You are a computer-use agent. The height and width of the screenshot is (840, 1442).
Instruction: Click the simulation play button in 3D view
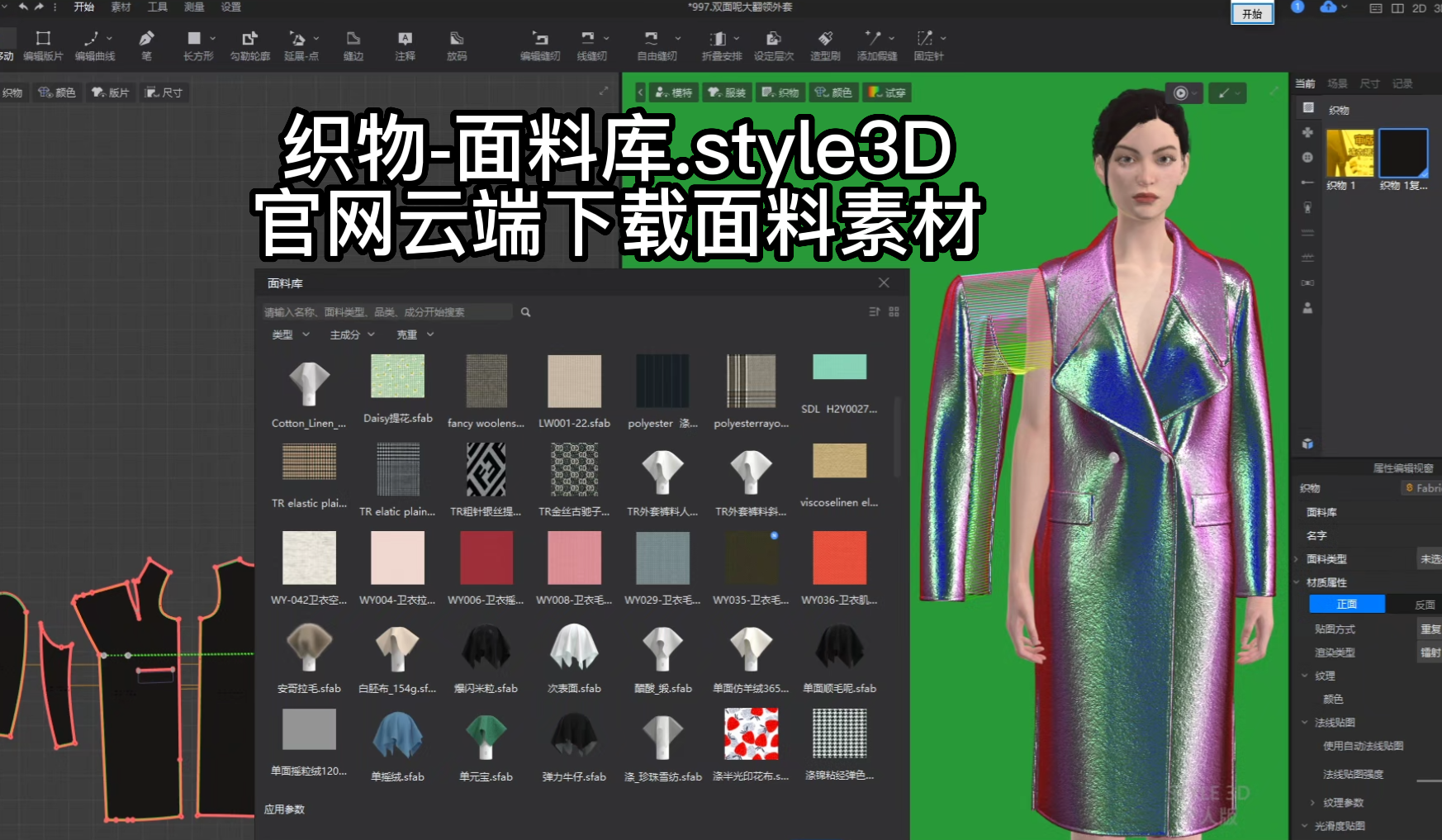(x=1181, y=93)
